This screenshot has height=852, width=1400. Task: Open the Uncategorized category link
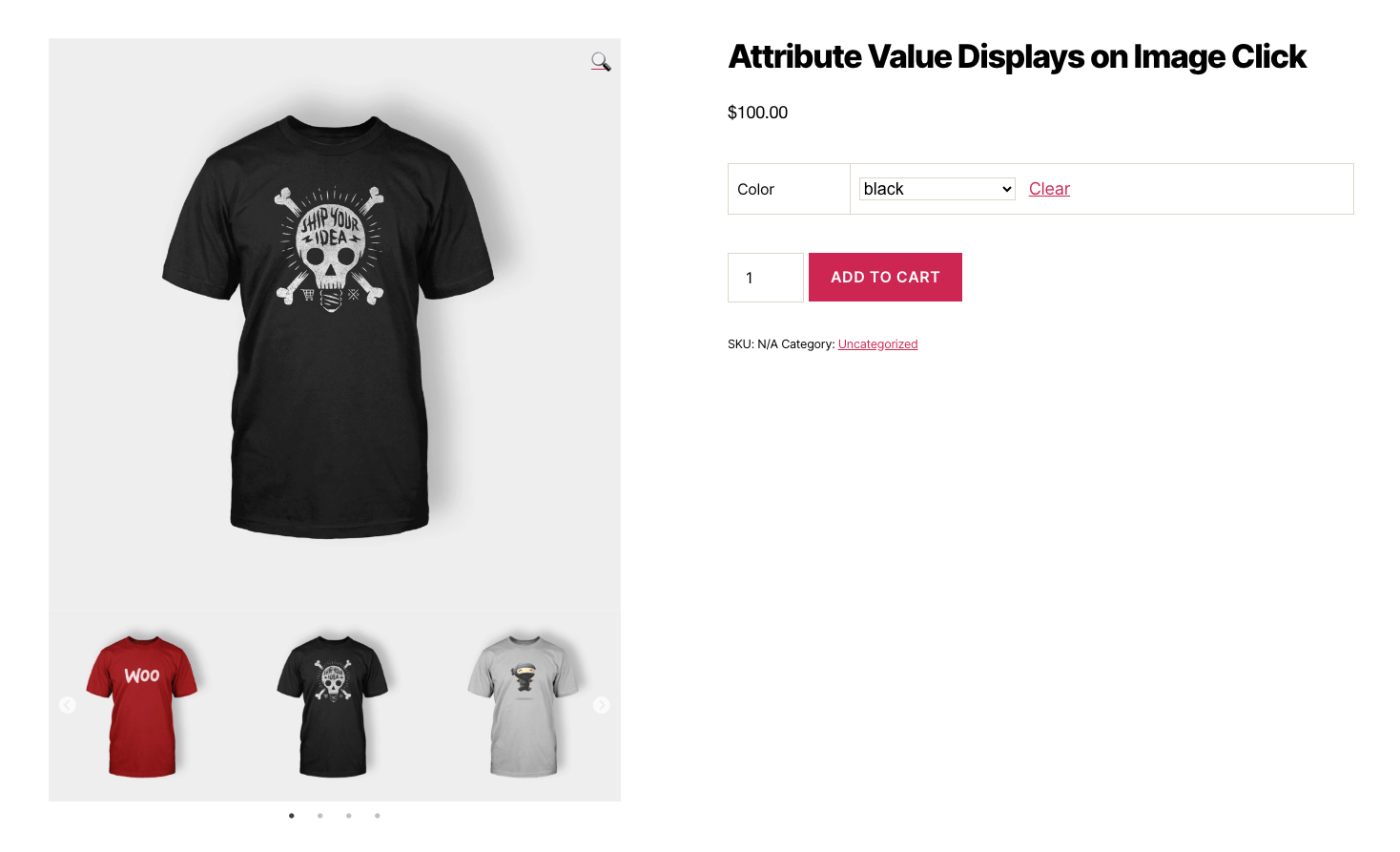(877, 344)
